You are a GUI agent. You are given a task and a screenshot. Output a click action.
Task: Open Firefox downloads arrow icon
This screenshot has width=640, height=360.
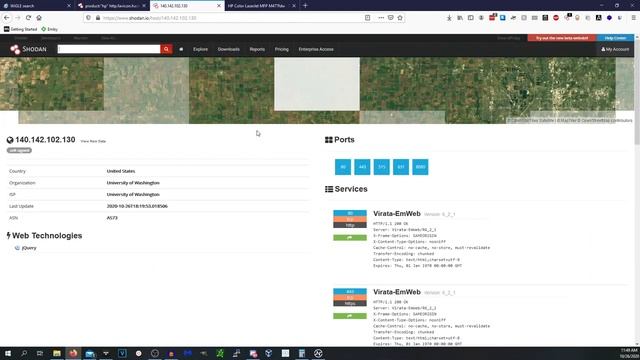click(449, 18)
